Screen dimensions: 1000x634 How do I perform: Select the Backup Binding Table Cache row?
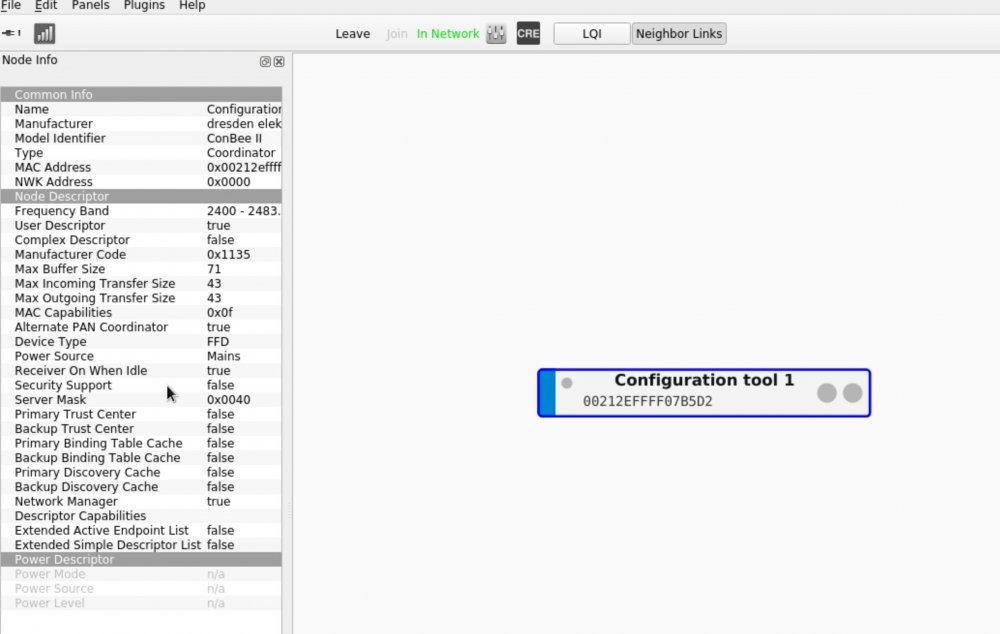(x=141, y=458)
